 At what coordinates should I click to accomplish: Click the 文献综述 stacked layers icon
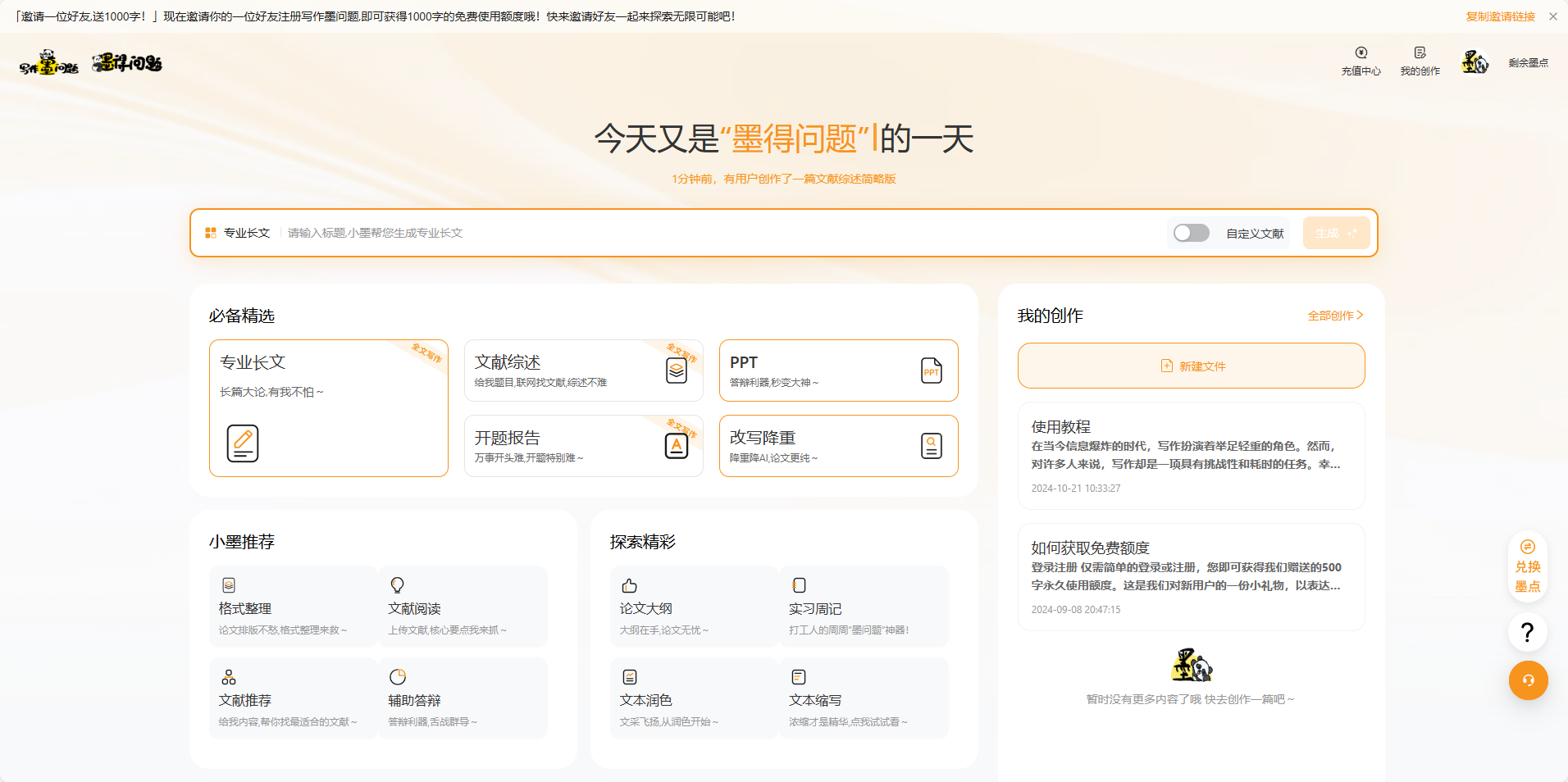676,371
